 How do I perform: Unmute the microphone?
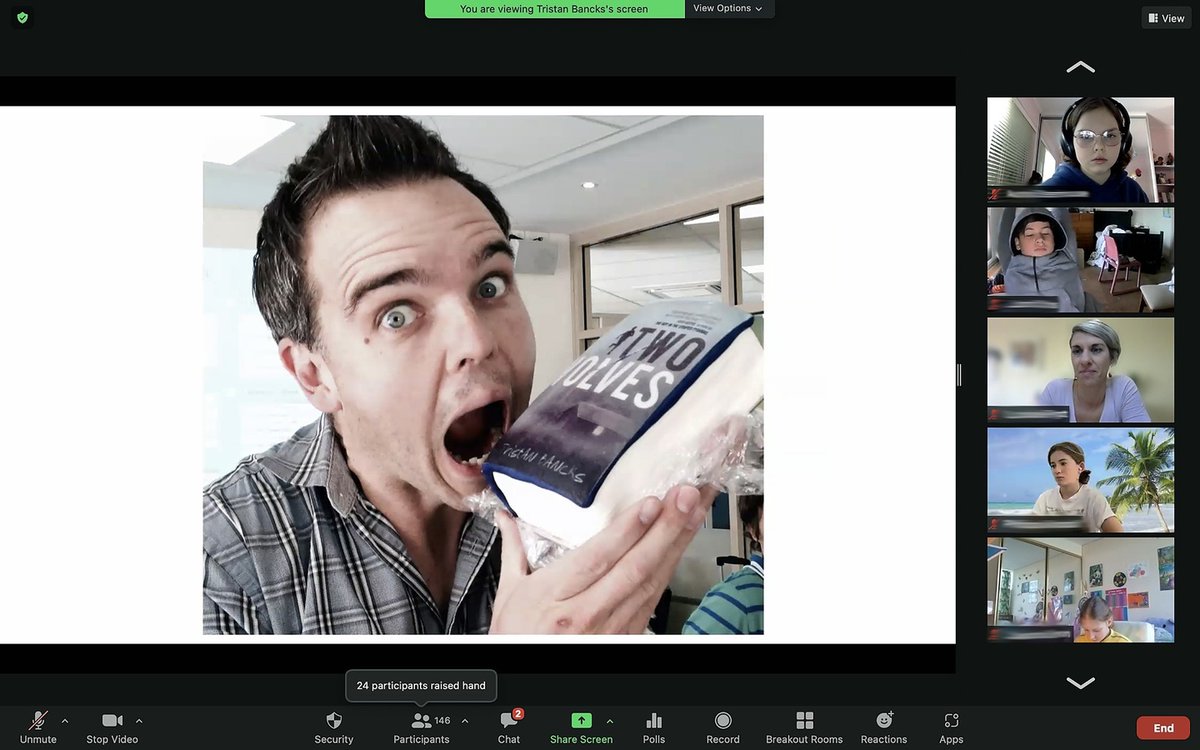pos(38,727)
